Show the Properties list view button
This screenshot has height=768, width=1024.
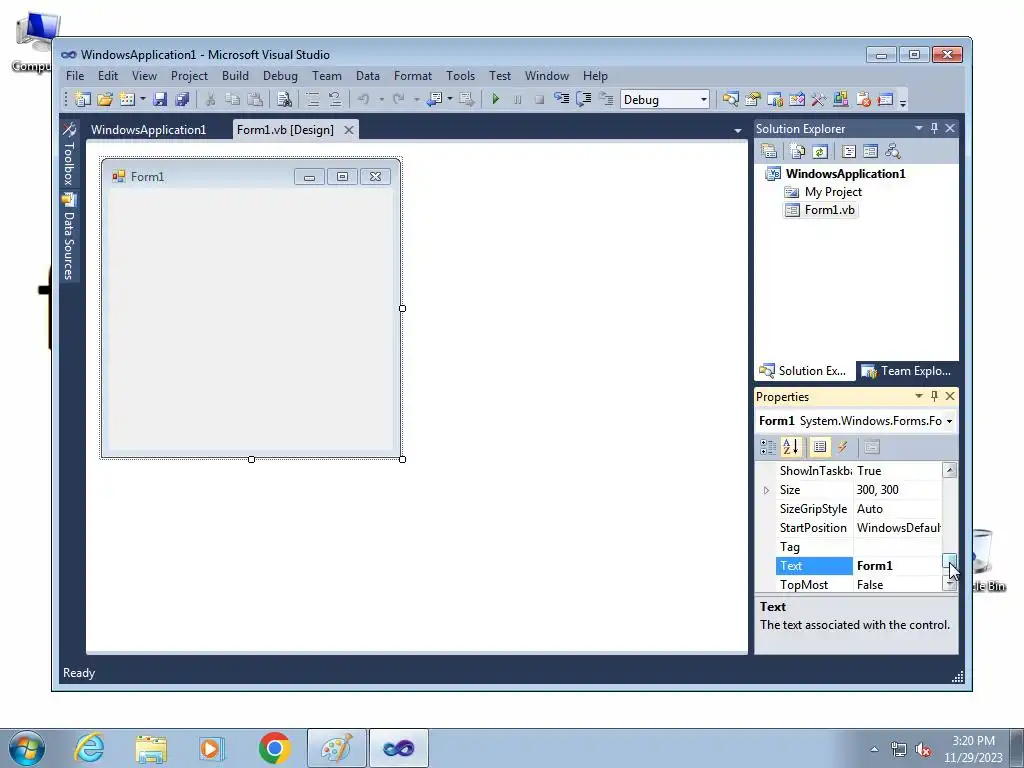pos(820,447)
